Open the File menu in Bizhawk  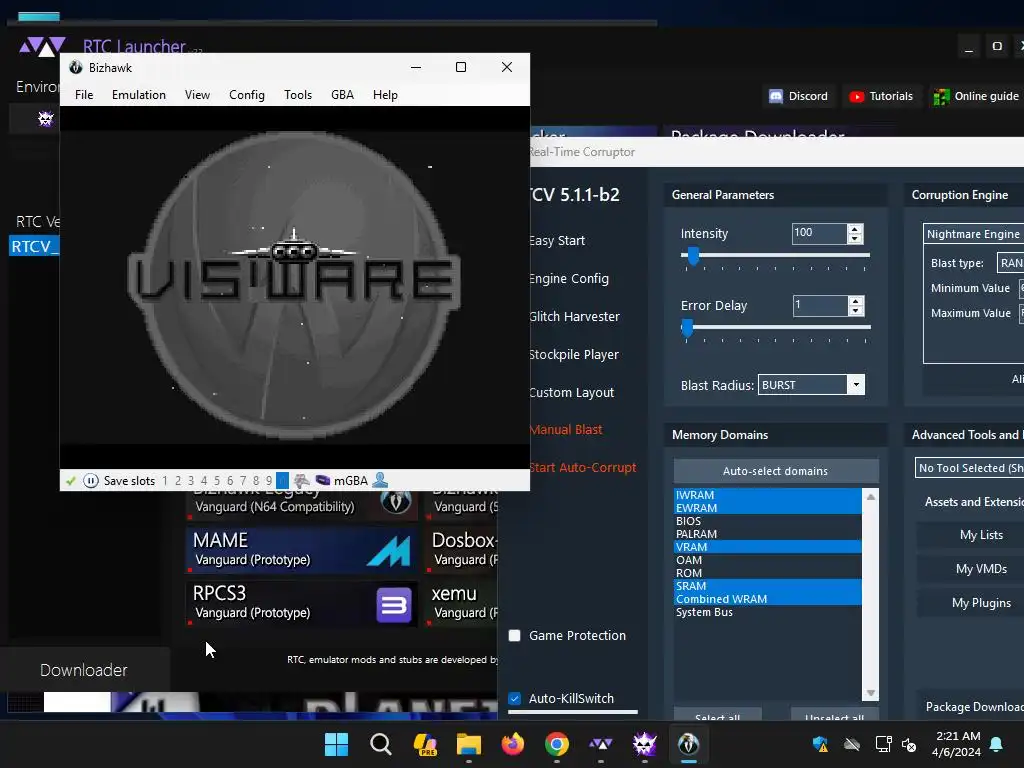click(84, 95)
